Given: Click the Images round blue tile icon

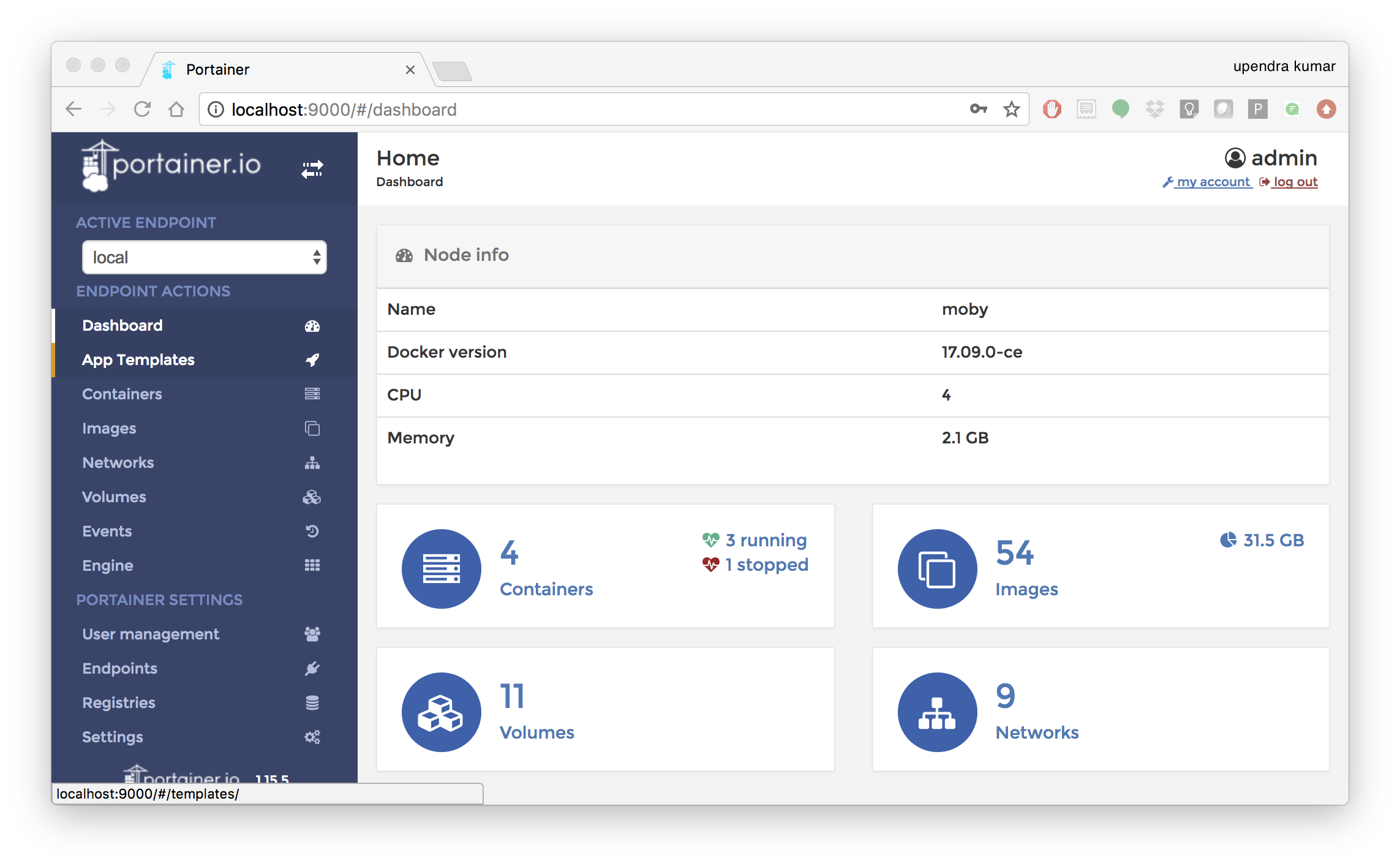Looking at the screenshot, I should pos(938,569).
